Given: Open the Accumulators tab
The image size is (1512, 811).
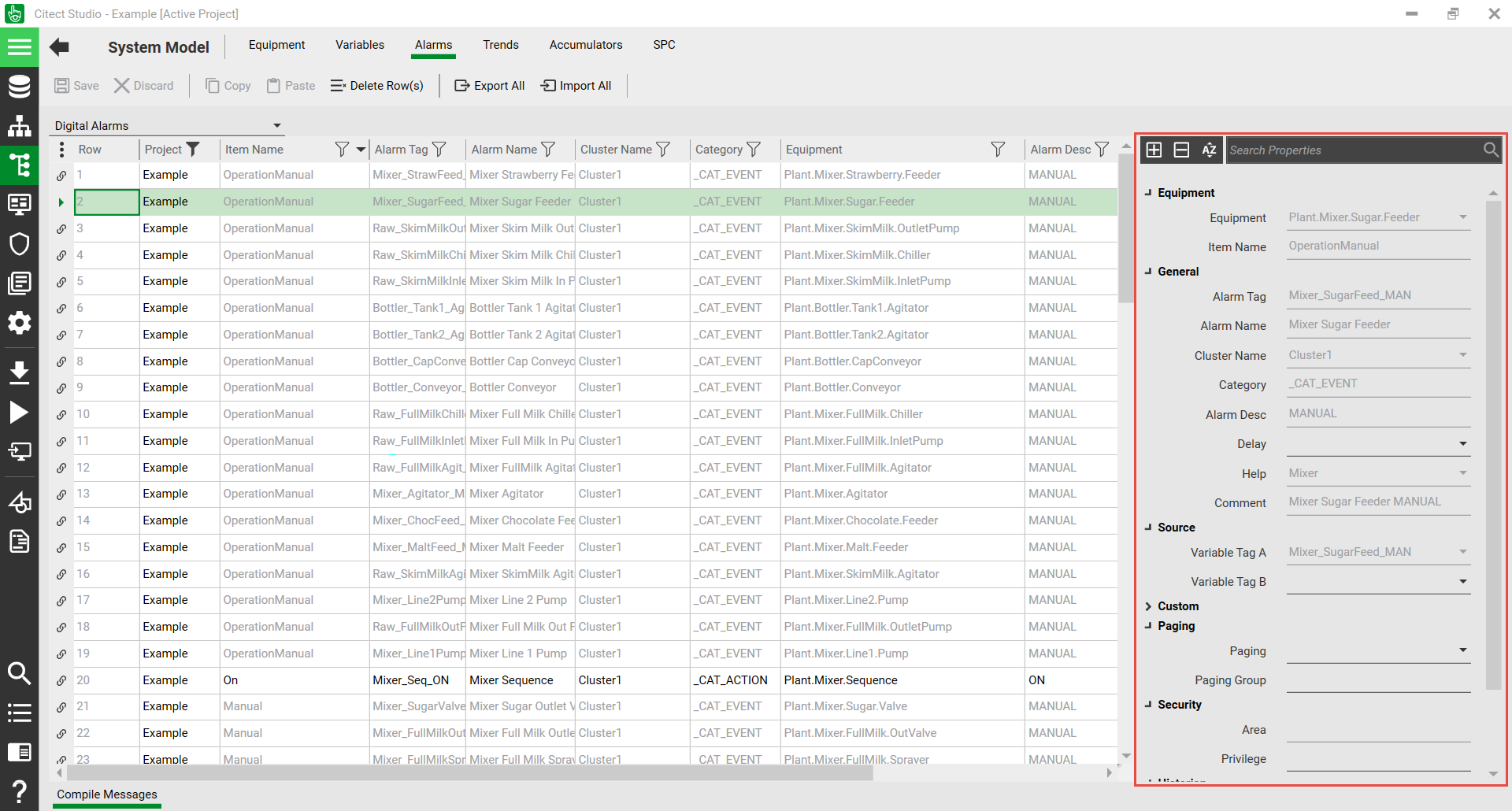Looking at the screenshot, I should click(585, 45).
